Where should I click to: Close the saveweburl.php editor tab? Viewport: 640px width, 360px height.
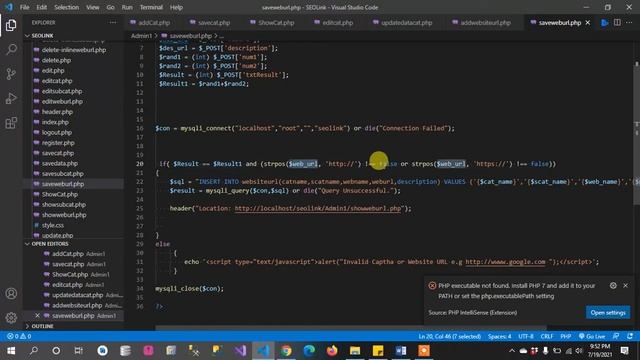point(588,23)
